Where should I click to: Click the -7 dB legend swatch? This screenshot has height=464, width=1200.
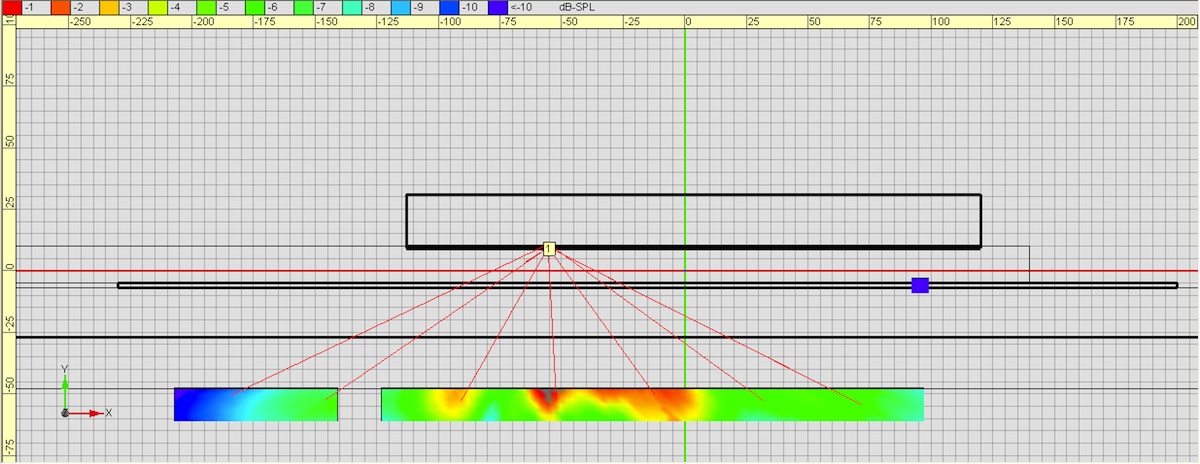303,6
